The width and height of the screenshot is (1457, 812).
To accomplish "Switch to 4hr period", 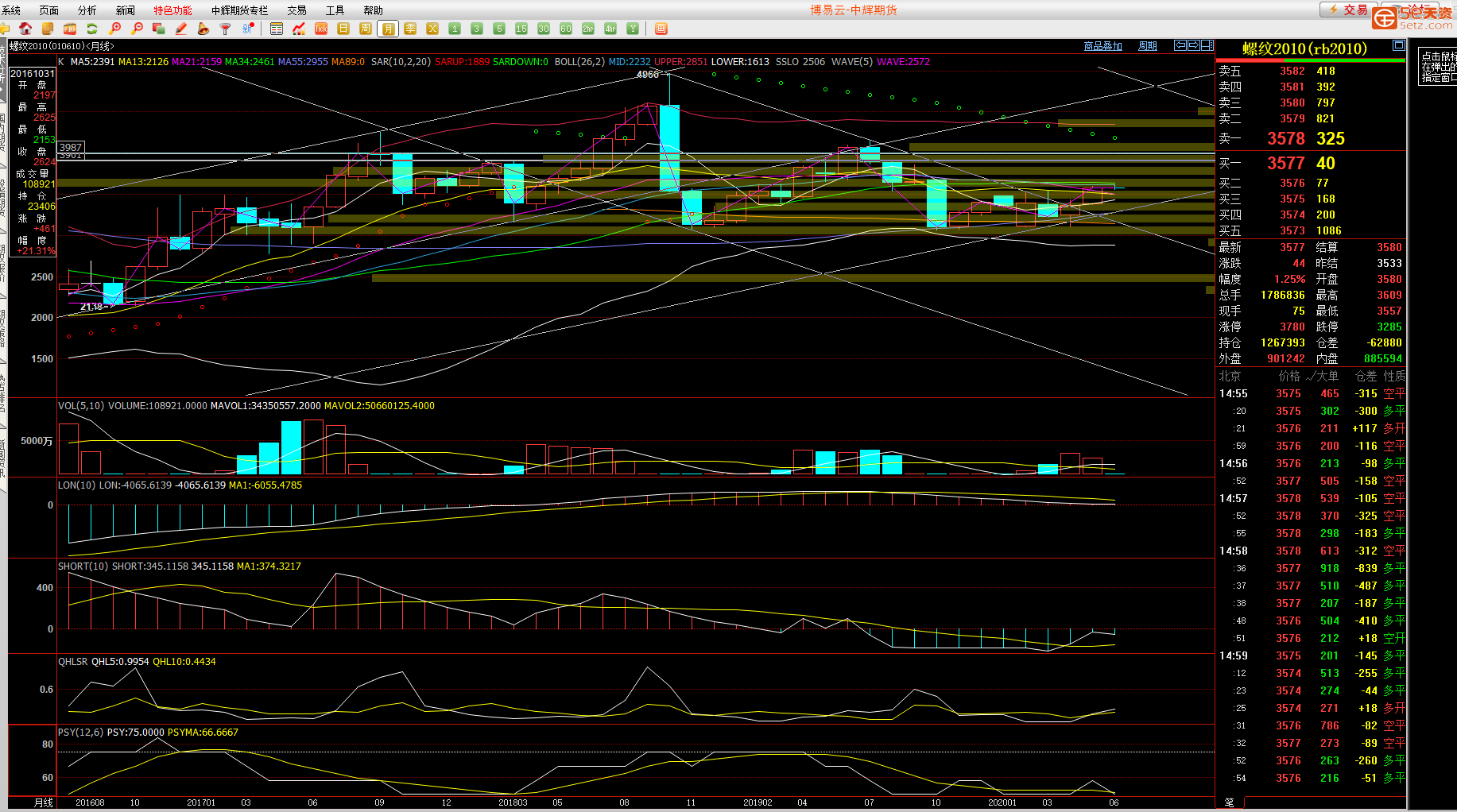I will point(610,29).
